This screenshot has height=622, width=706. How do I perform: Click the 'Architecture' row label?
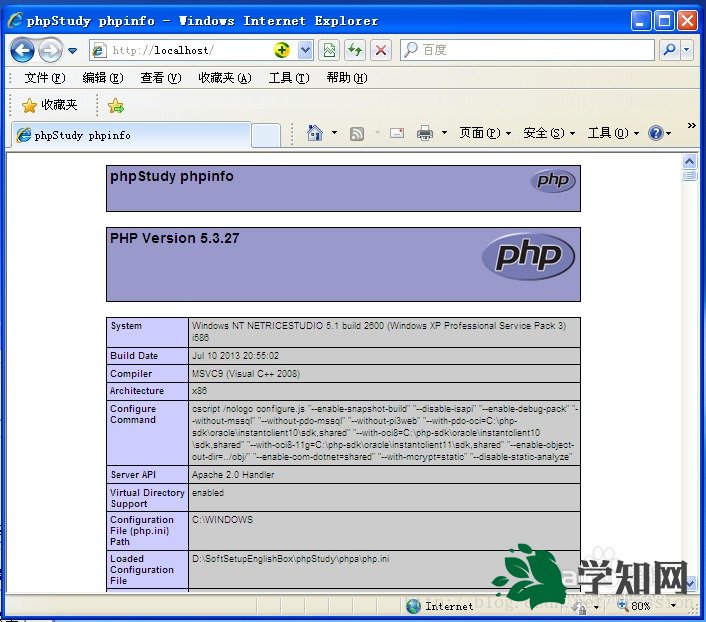click(x=137, y=390)
